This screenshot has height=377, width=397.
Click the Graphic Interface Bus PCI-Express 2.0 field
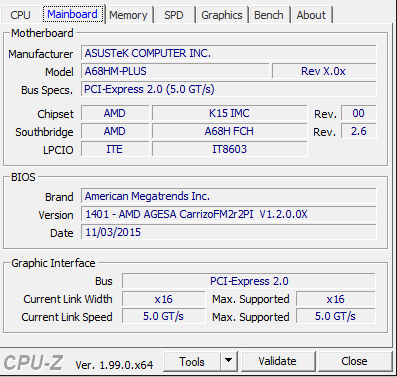click(x=249, y=281)
